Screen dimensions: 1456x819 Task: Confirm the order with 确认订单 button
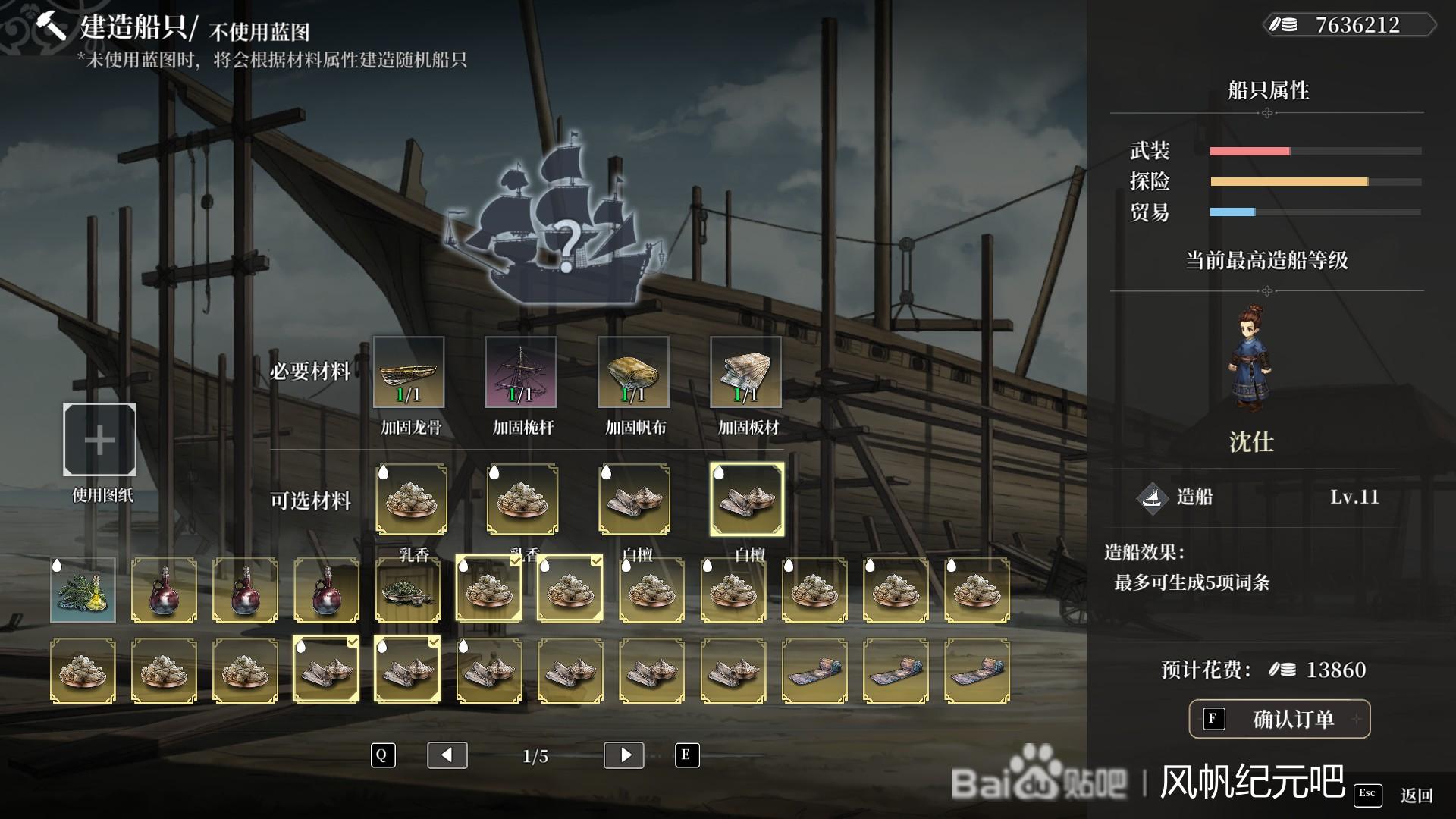tap(1279, 719)
